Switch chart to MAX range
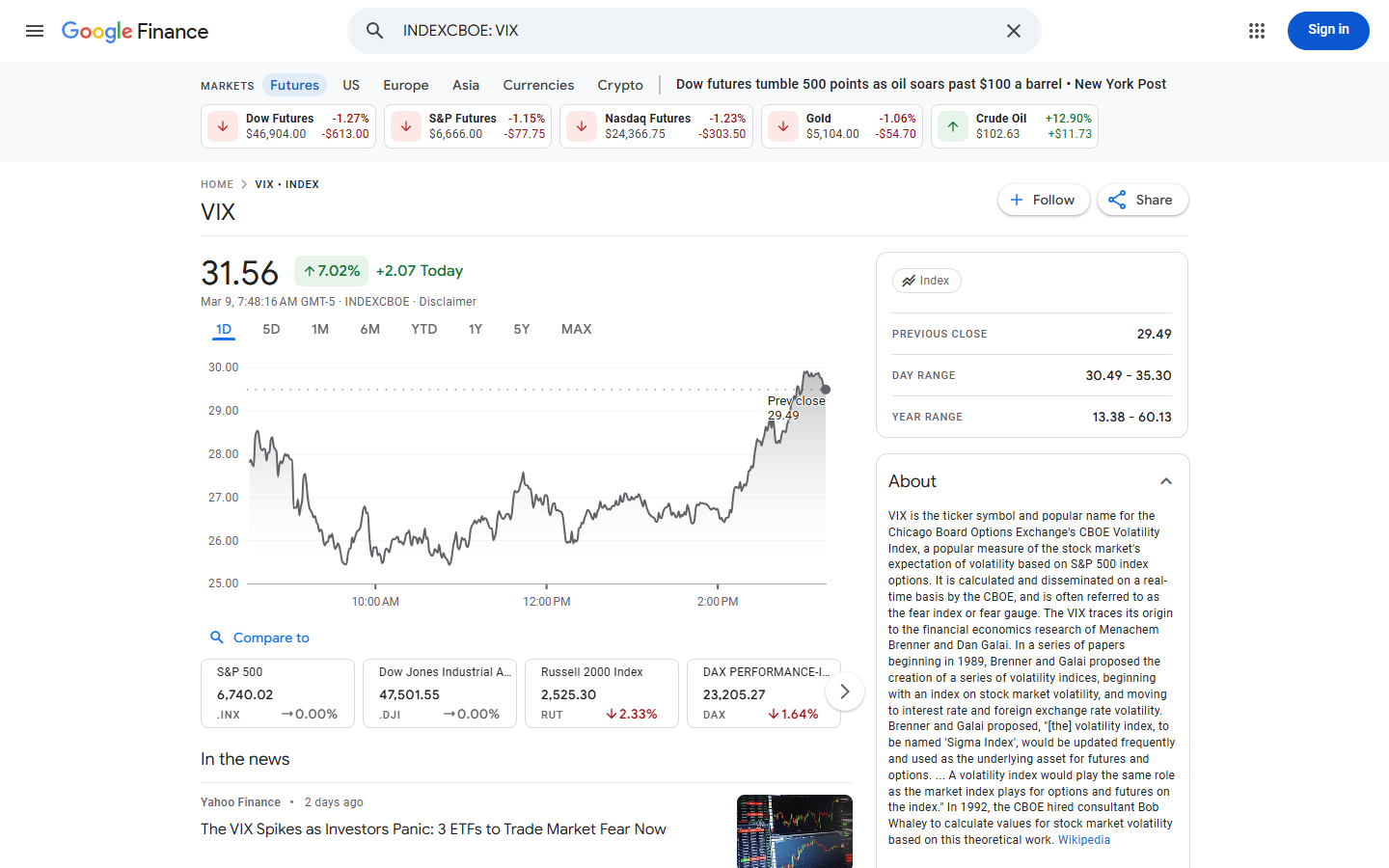This screenshot has width=1389, height=868. (x=576, y=329)
